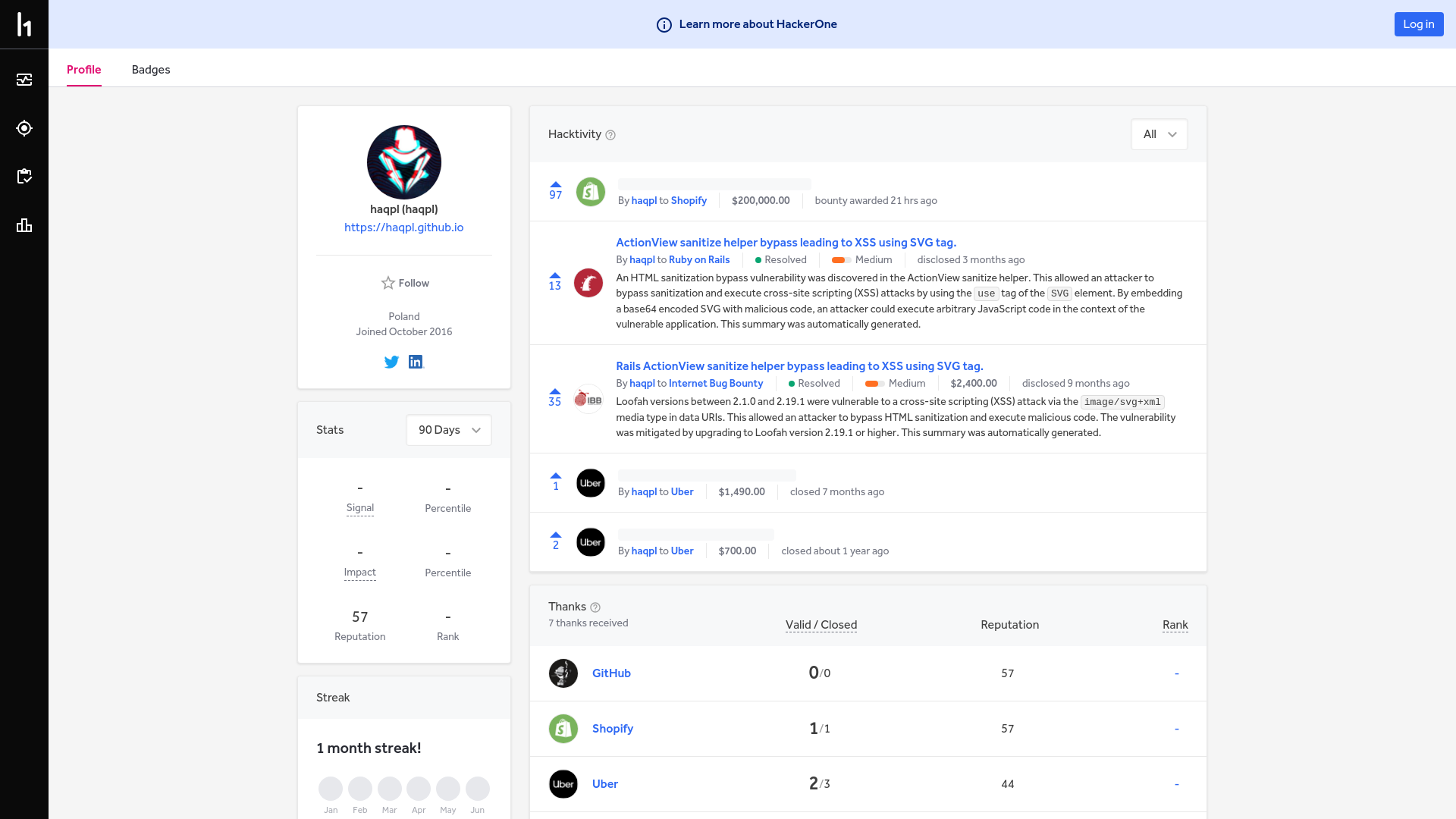Screen dimensions: 1456x819
Task: Click the Rank column header in Thanks
Action: (x=1175, y=625)
